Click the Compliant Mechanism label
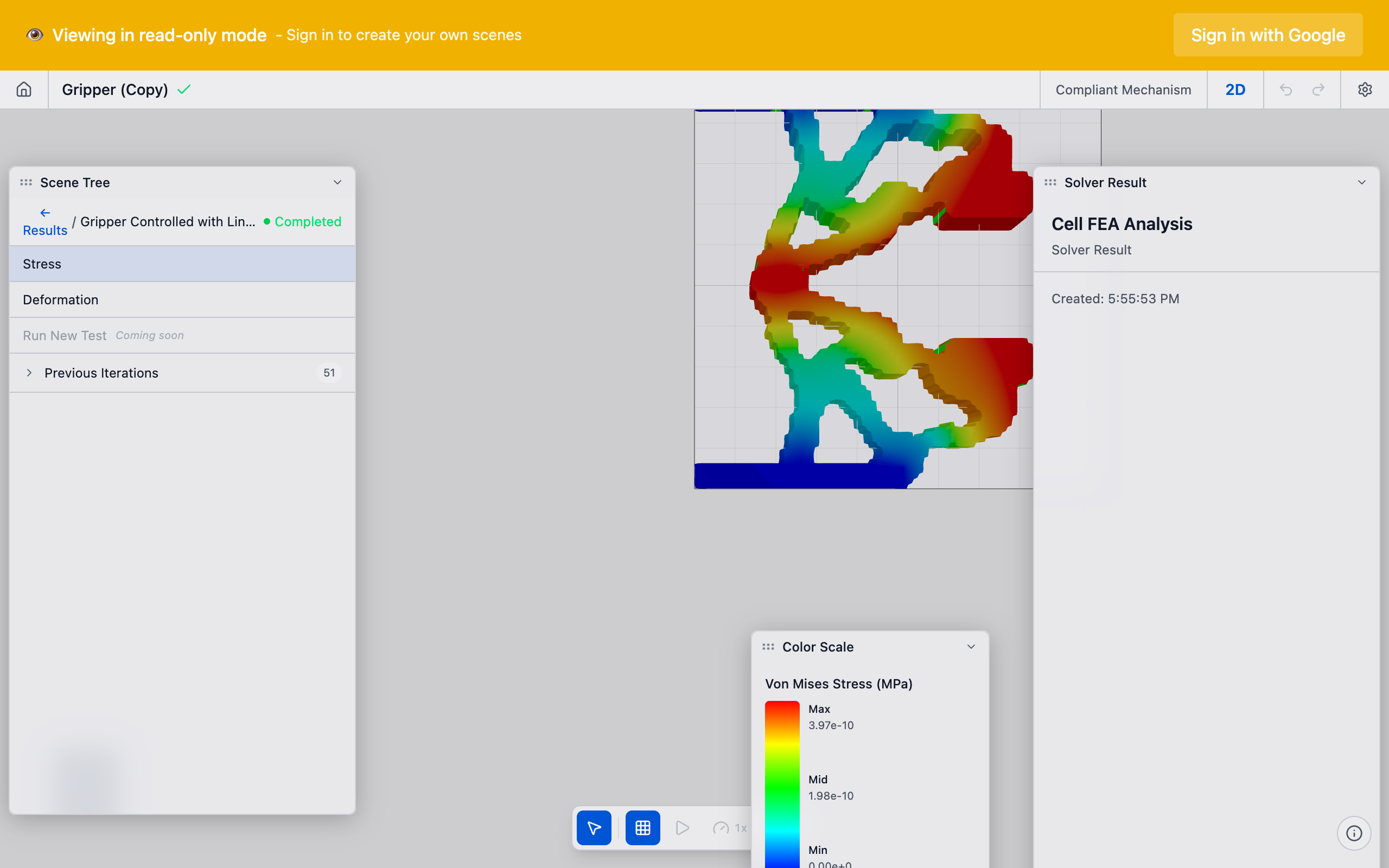This screenshot has height=868, width=1389. 1123,90
